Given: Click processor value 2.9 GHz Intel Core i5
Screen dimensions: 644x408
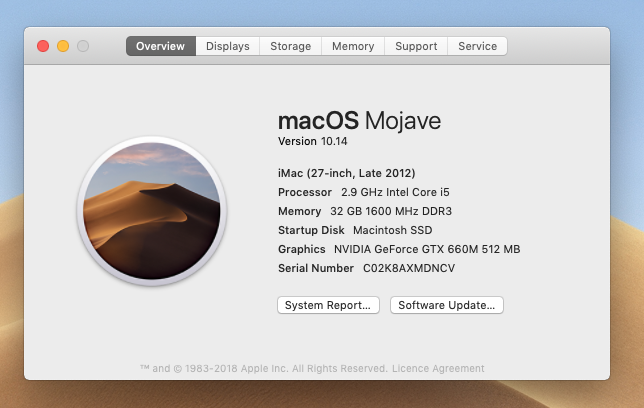Looking at the screenshot, I should pos(395,192).
